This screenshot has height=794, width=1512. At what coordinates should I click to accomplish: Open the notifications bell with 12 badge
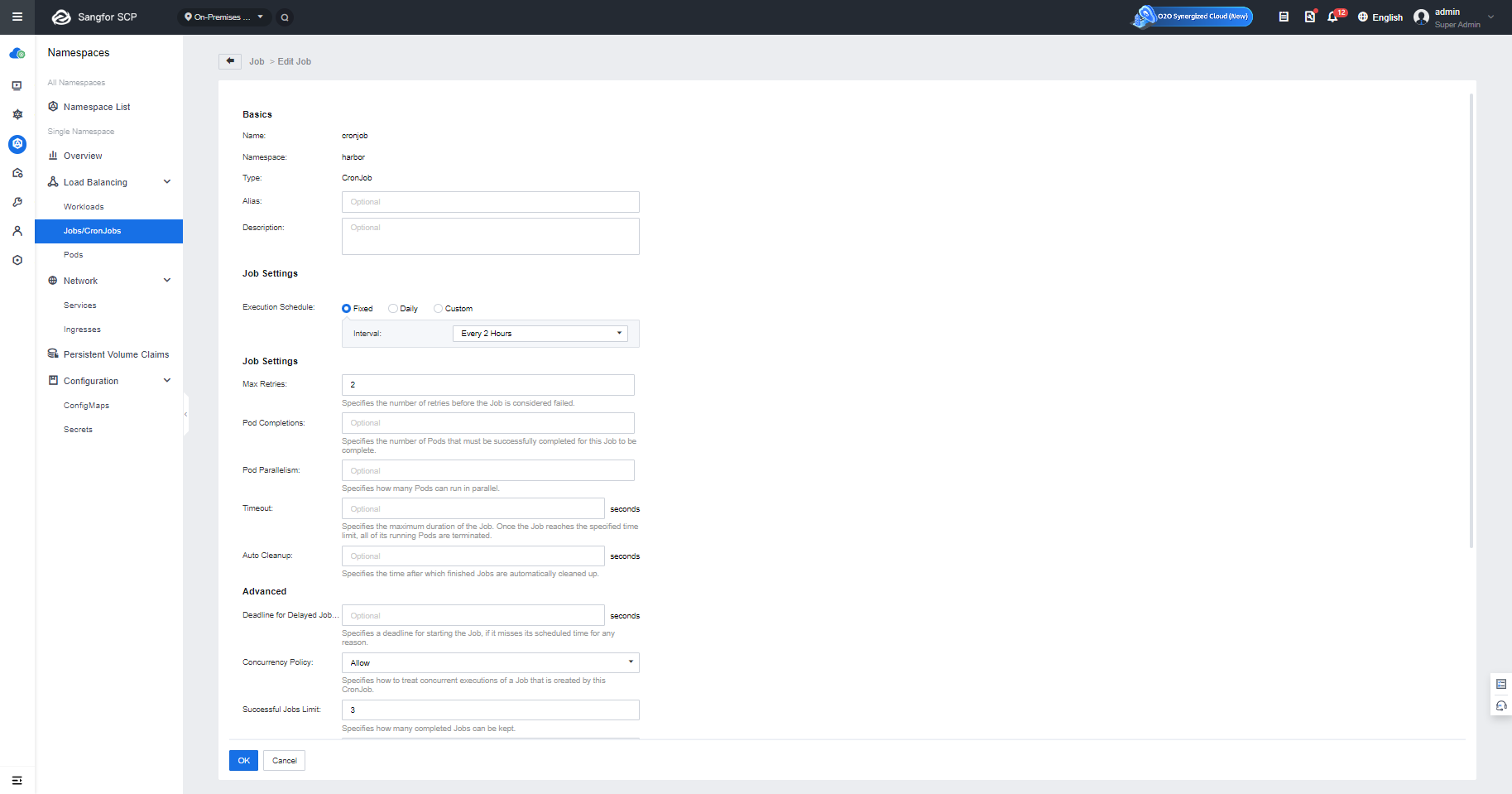1335,16
